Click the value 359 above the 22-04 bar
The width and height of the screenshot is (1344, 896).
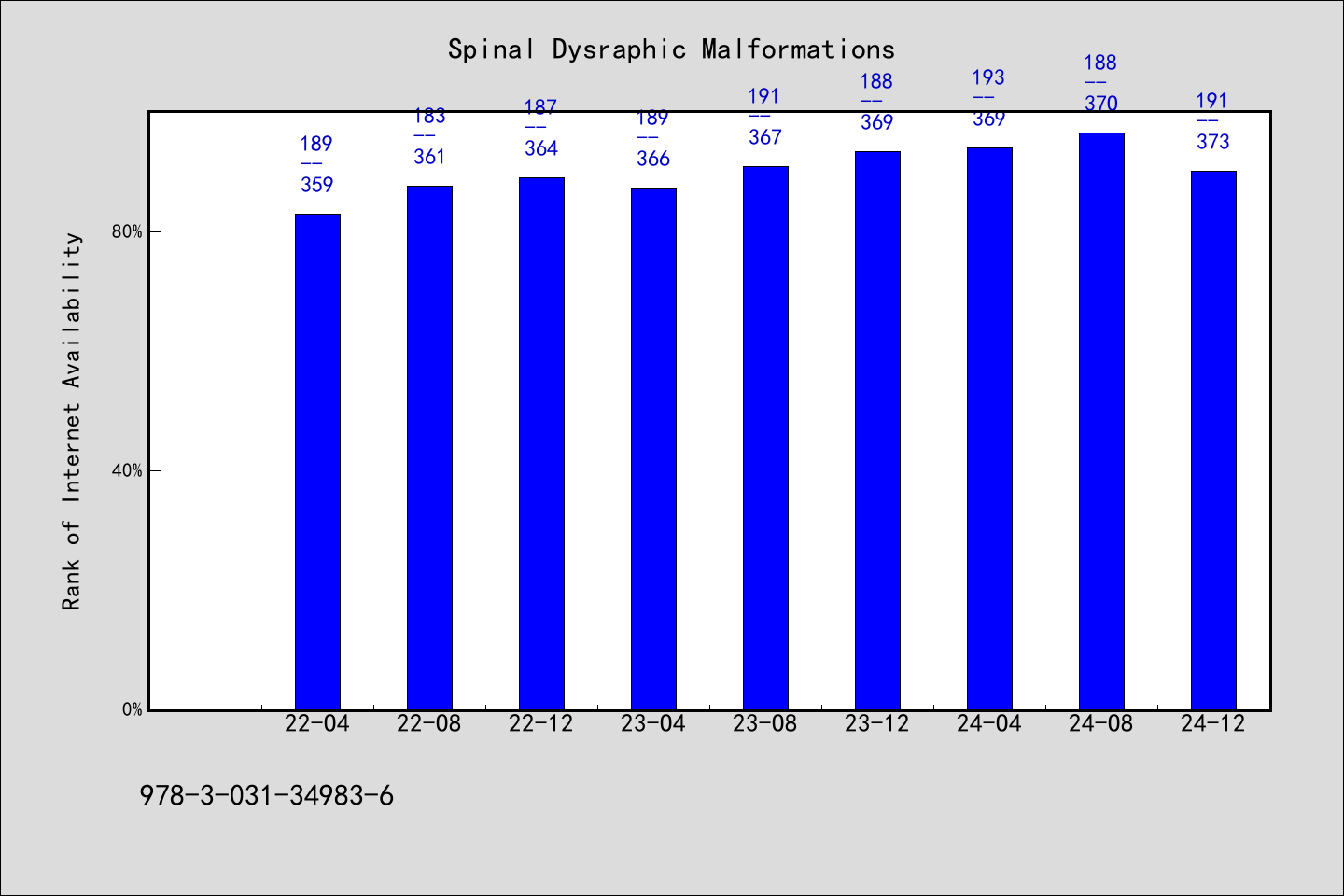click(x=317, y=185)
